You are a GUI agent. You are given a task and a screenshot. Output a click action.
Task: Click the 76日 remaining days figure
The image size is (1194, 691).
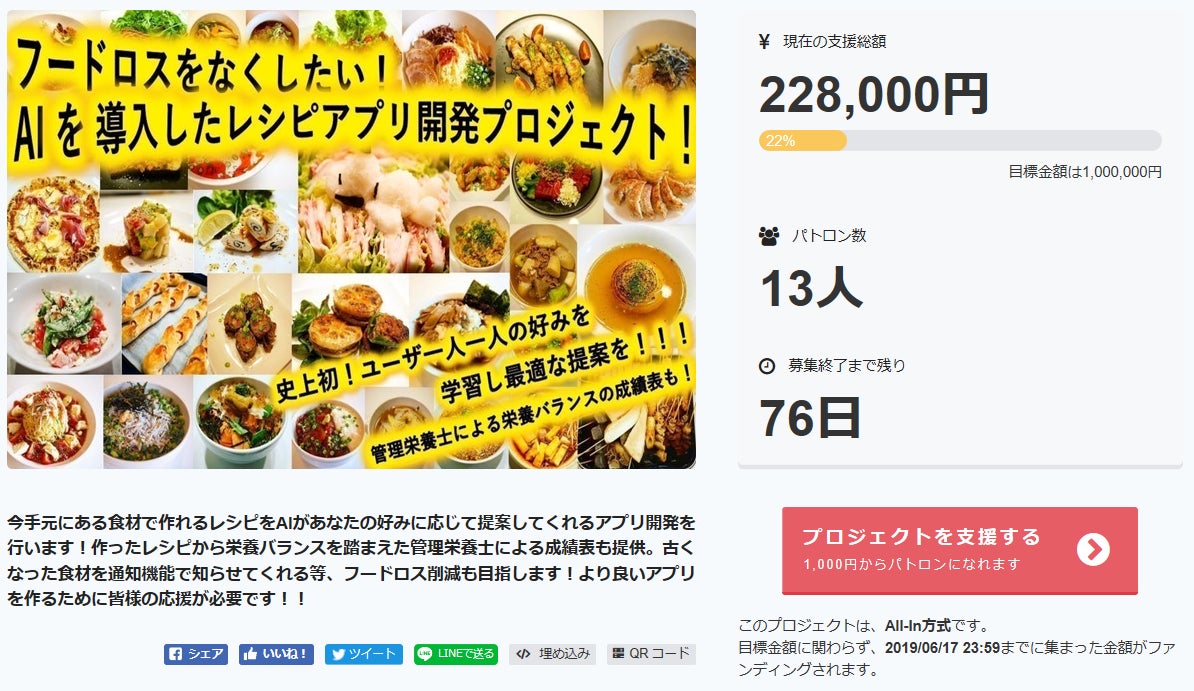point(811,418)
